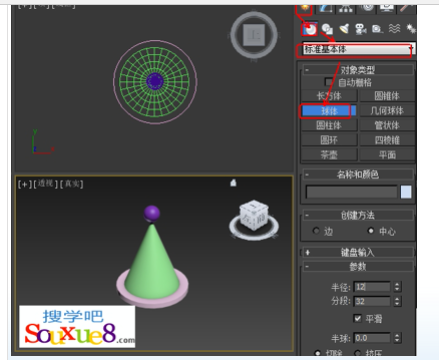Open the 透视 viewport label menu
Image resolution: width=439 pixels, height=360 pixels.
coord(45,184)
